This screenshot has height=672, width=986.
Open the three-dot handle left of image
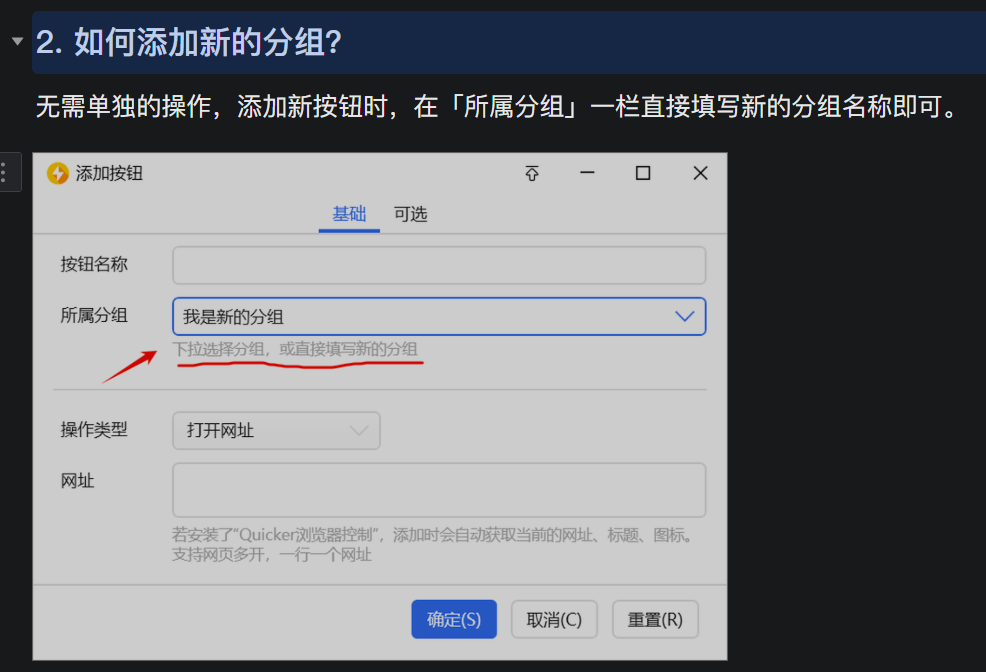tap(4, 172)
